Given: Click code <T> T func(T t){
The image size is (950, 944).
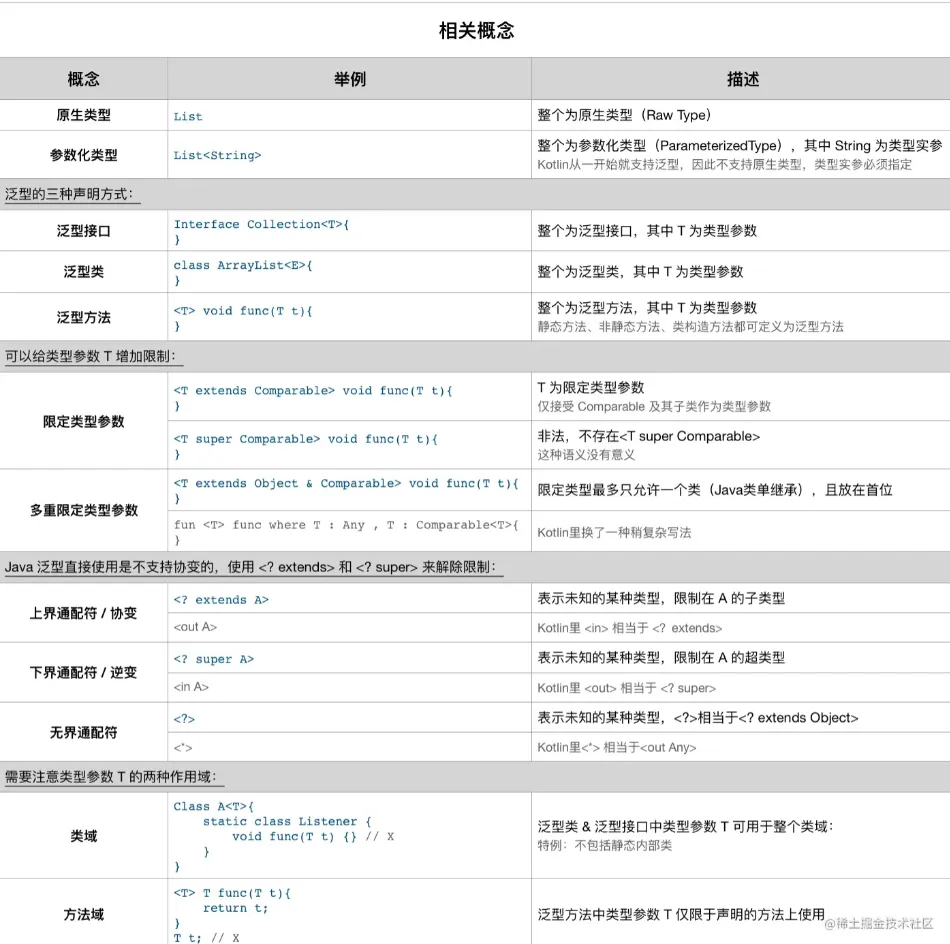Looking at the screenshot, I should tap(232, 893).
